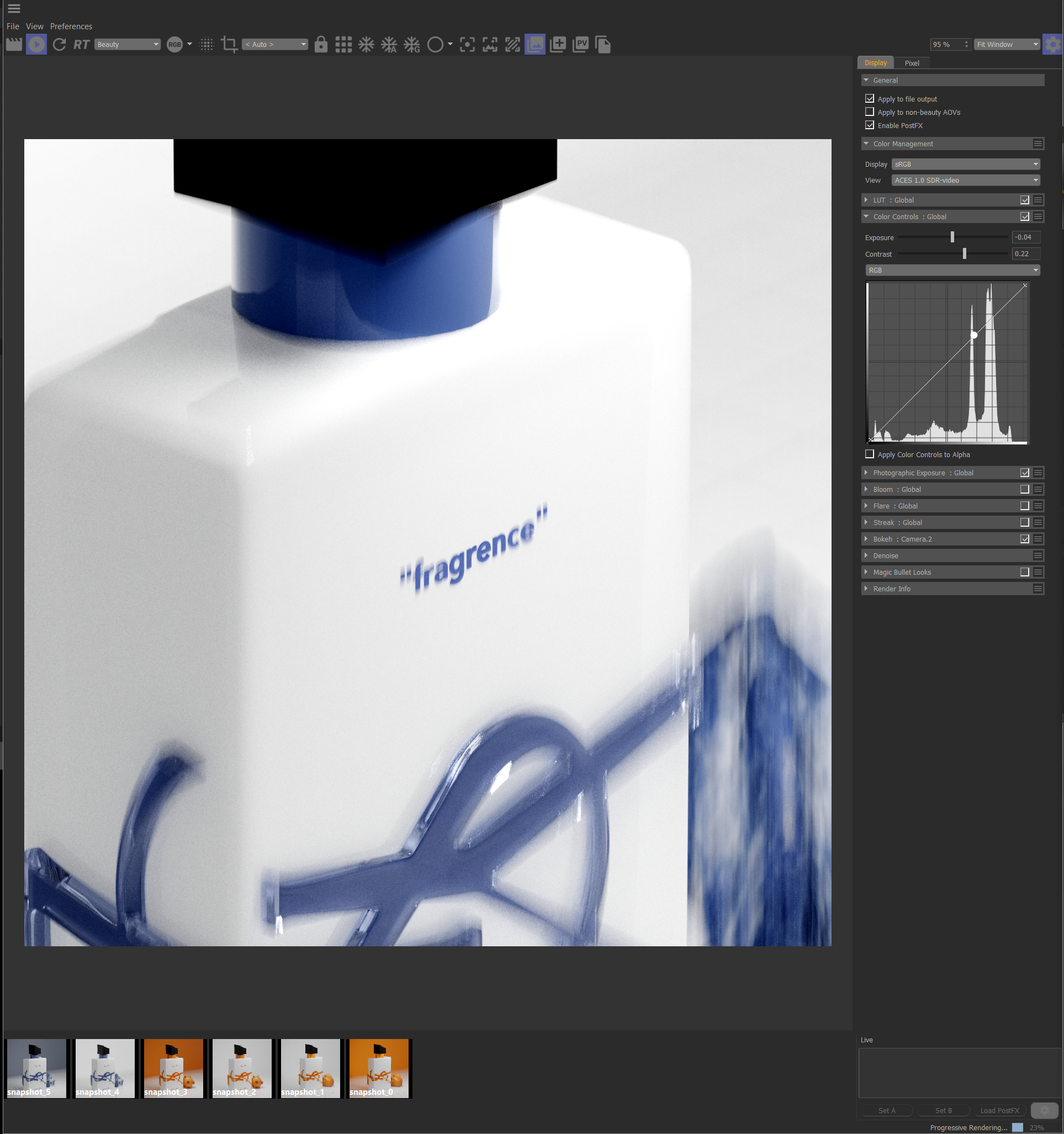This screenshot has height=1134, width=1064.
Task: Click the Load PostFX button
Action: coord(999,1111)
